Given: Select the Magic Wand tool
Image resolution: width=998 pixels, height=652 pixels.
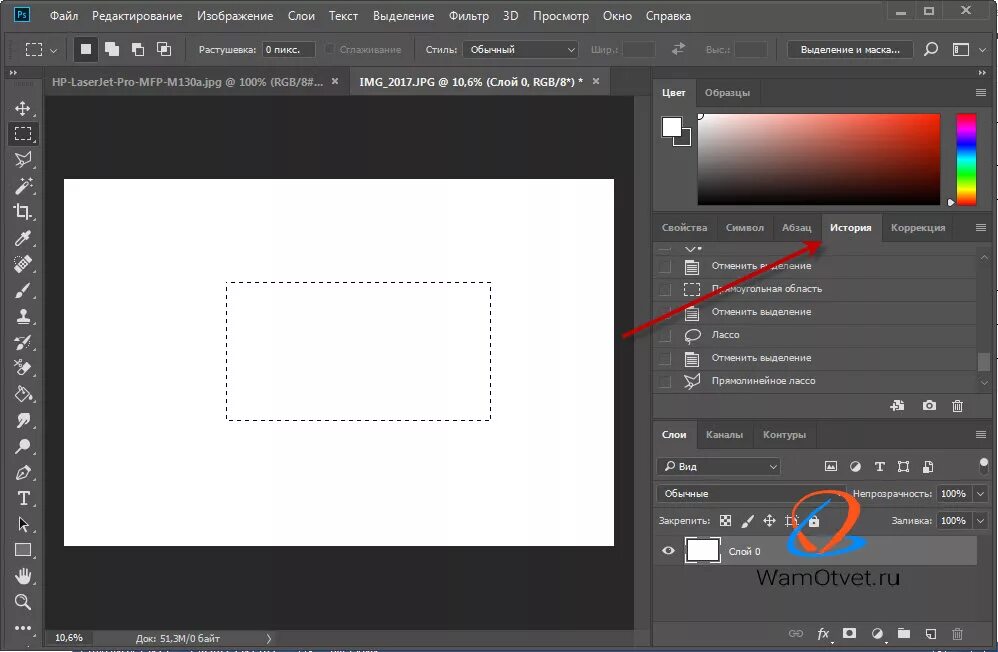Looking at the screenshot, I should click(x=23, y=186).
